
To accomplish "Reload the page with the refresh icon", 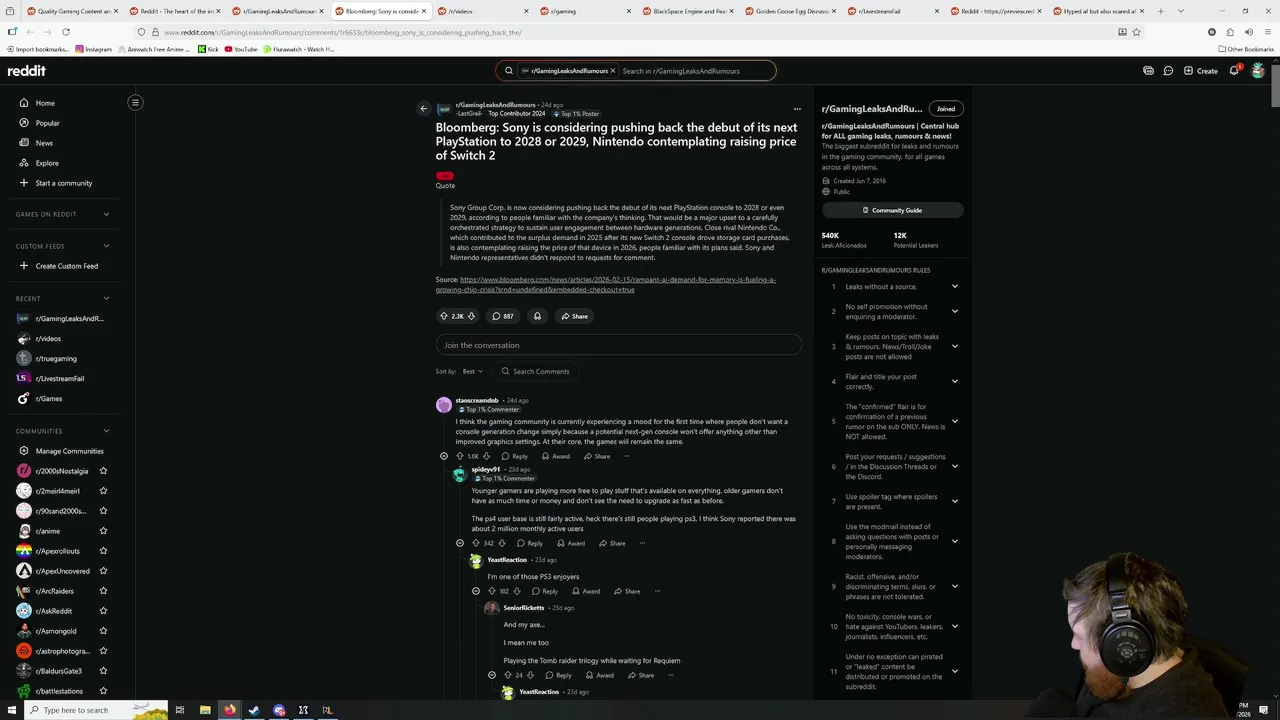I will 66,32.
